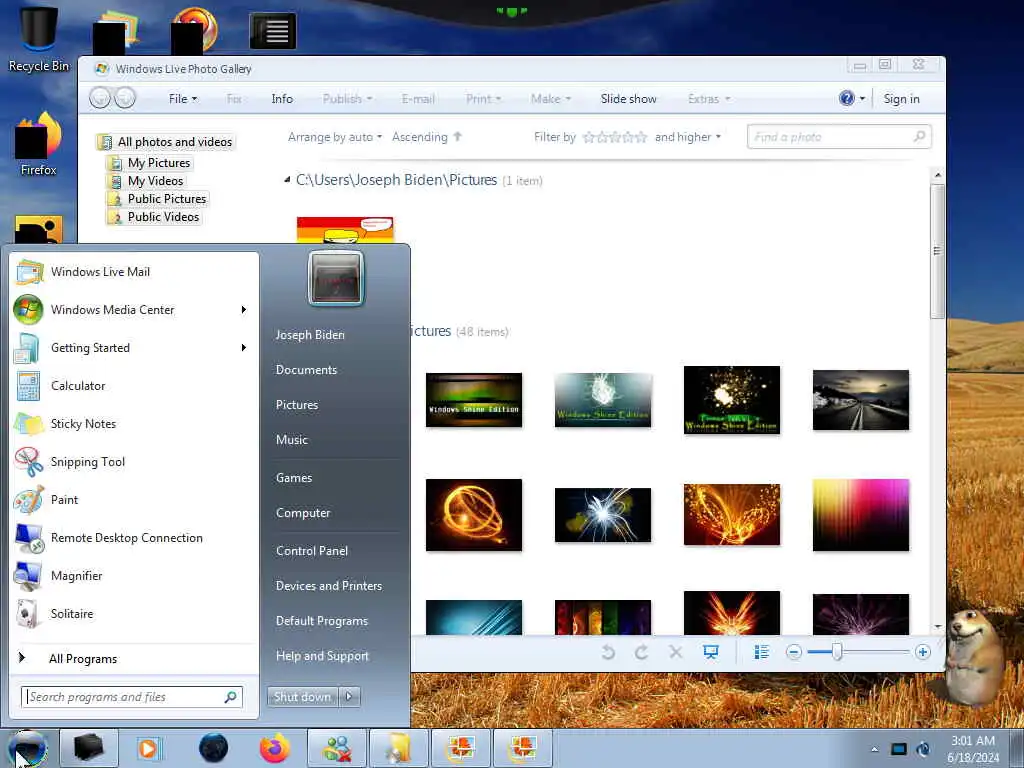Open Info pane in gallery toolbar
This screenshot has height=768, width=1024.
[x=282, y=99]
